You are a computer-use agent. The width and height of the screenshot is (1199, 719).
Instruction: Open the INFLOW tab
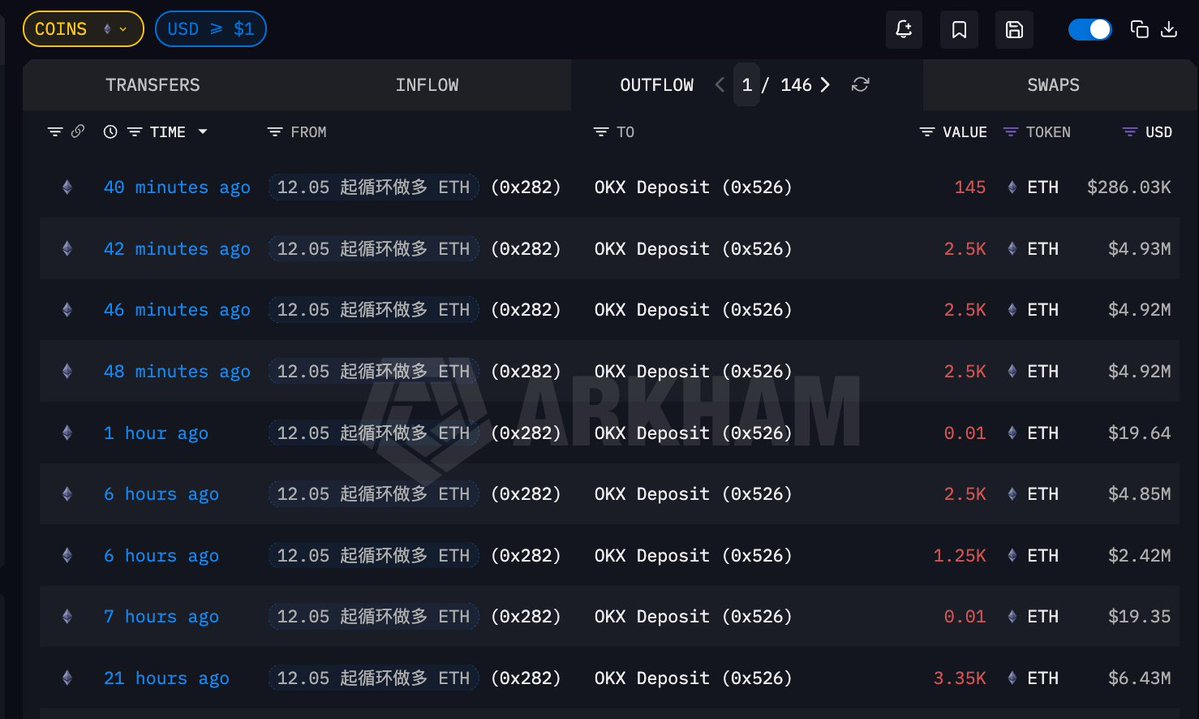[427, 85]
